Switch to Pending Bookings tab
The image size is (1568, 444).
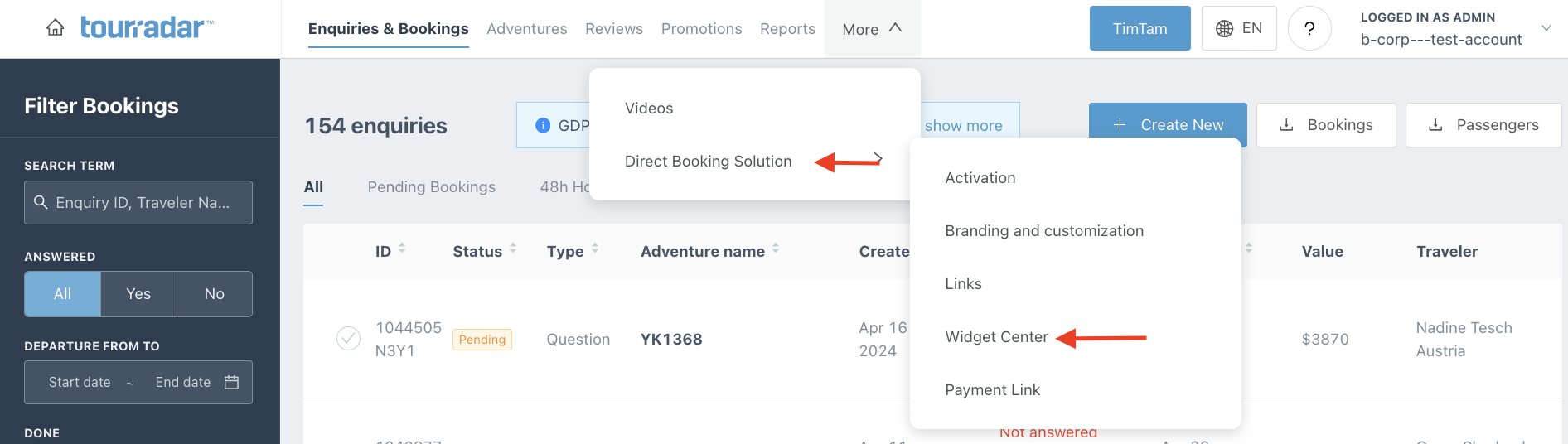click(432, 187)
